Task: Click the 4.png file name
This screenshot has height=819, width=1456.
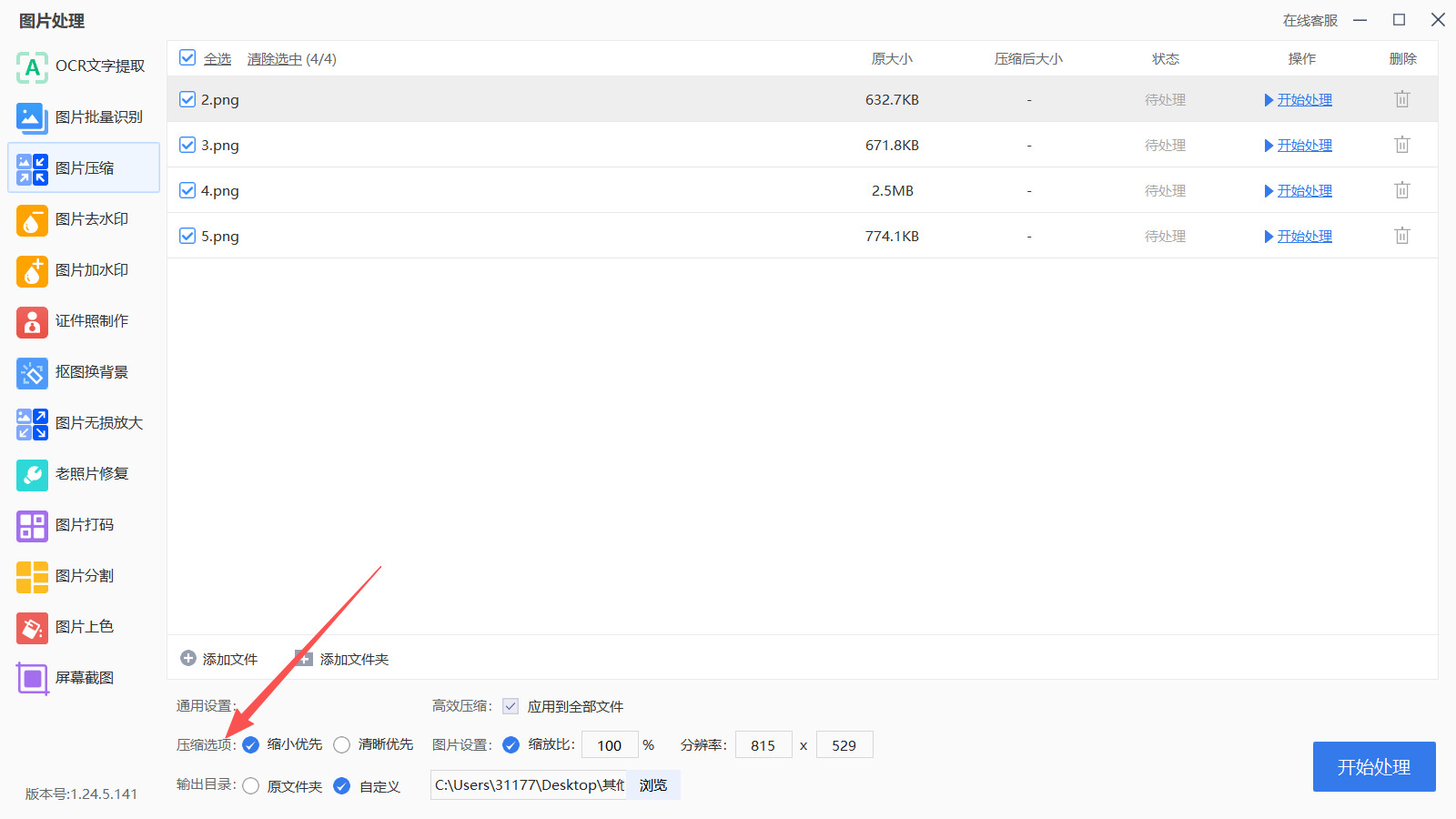Action: (220, 191)
